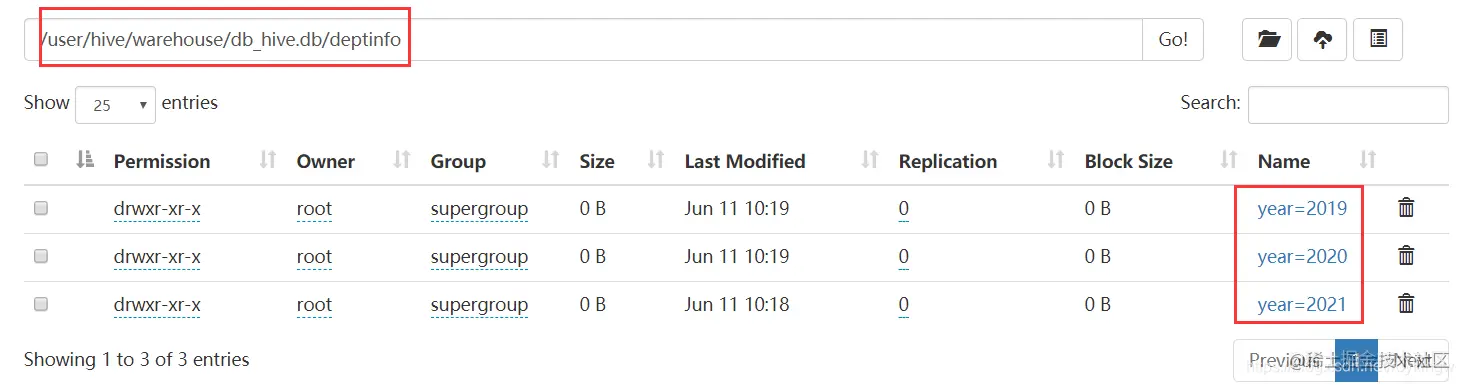Click the Go! button
The height and width of the screenshot is (385, 1464).
1173,40
